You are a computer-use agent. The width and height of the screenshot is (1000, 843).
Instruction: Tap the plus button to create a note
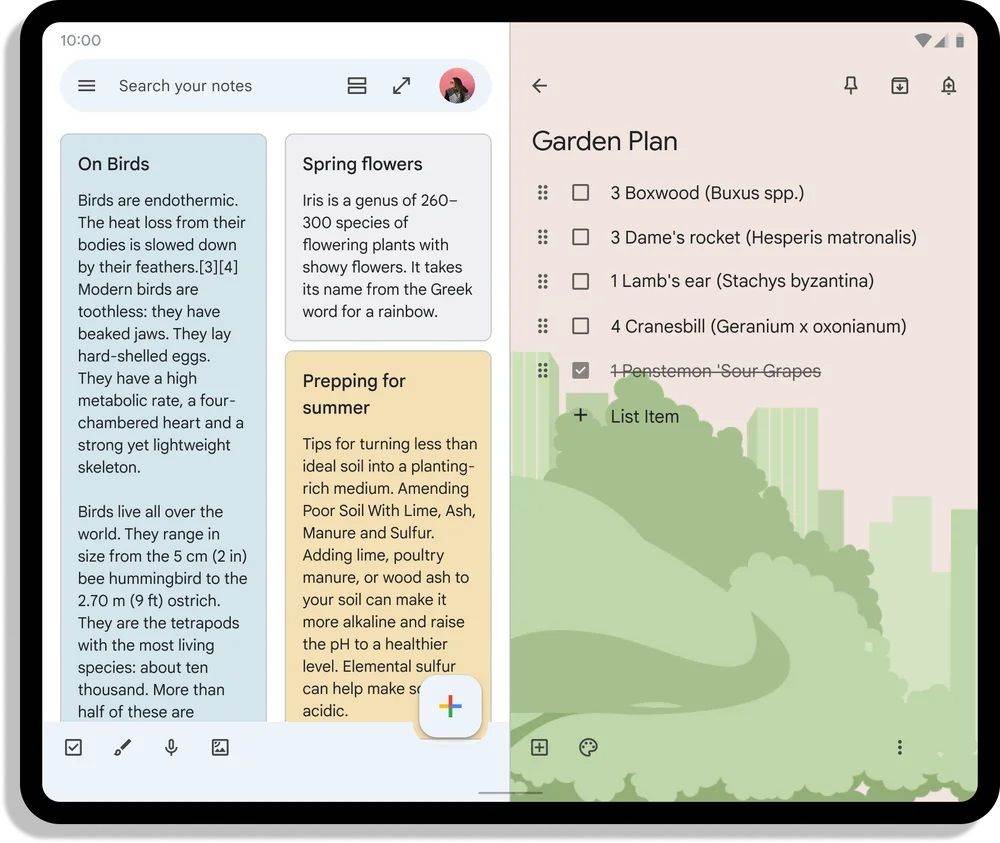click(450, 706)
